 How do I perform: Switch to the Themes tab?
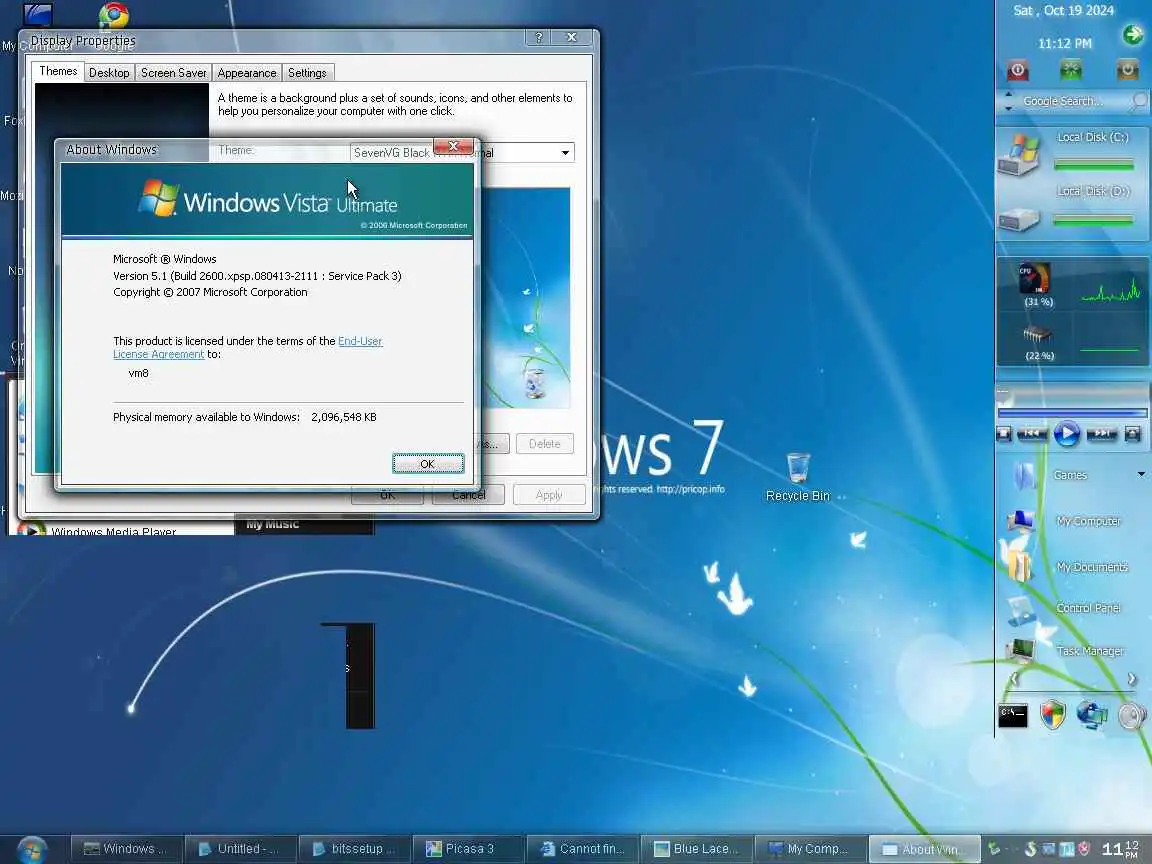58,71
